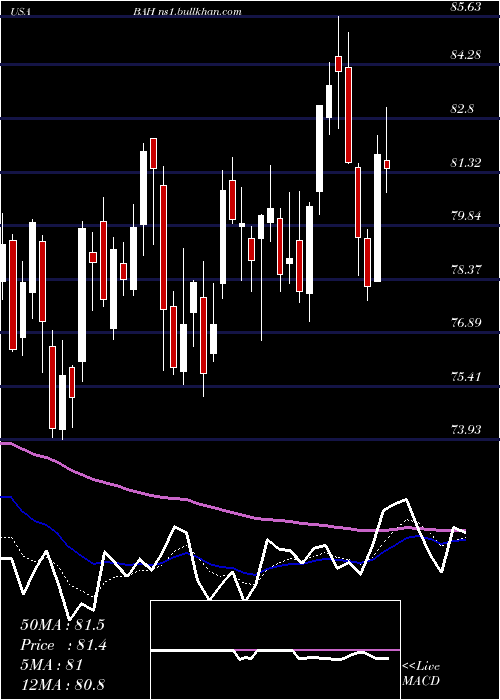Click the tallest candlestick wick reaching 85.63
Viewport: 500px width, 700px height.
tap(338, 72)
